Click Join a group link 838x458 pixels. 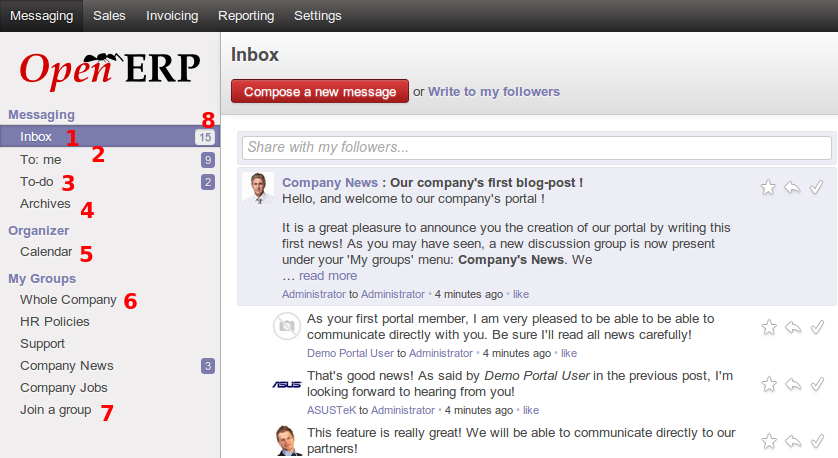pyautogui.click(x=55, y=410)
